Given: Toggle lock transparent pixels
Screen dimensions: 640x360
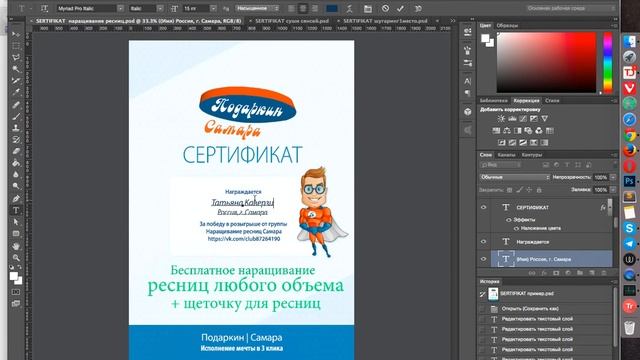Looking at the screenshot, I should [509, 190].
